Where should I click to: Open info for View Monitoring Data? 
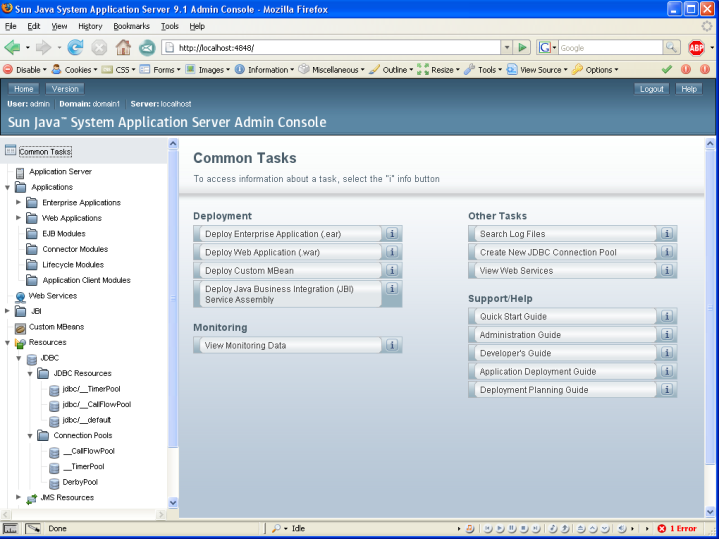pyautogui.click(x=392, y=345)
